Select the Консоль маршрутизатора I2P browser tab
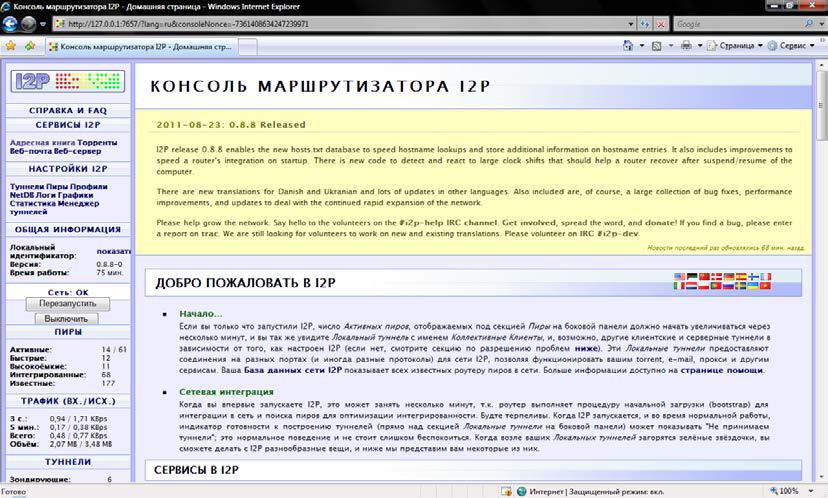828x498 pixels. tap(140, 46)
